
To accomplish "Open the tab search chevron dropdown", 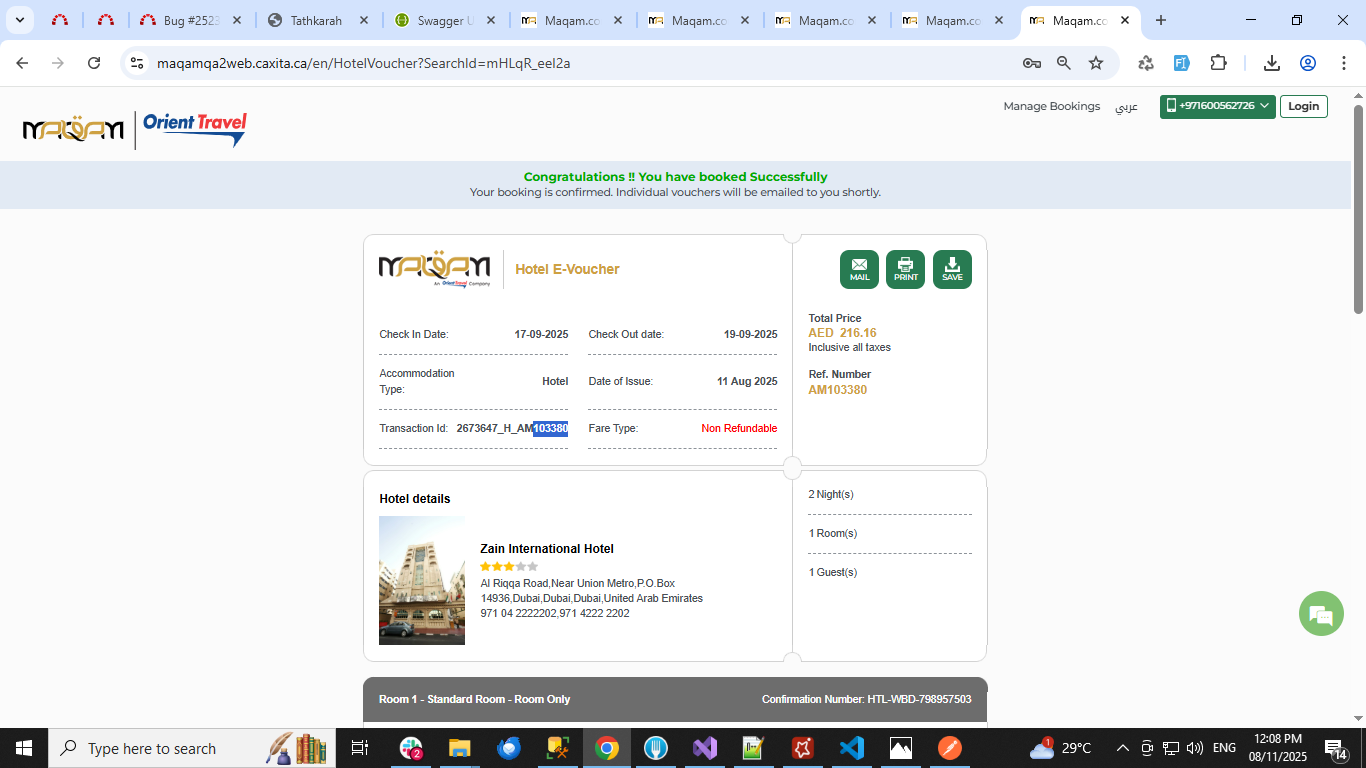I will (19, 20).
